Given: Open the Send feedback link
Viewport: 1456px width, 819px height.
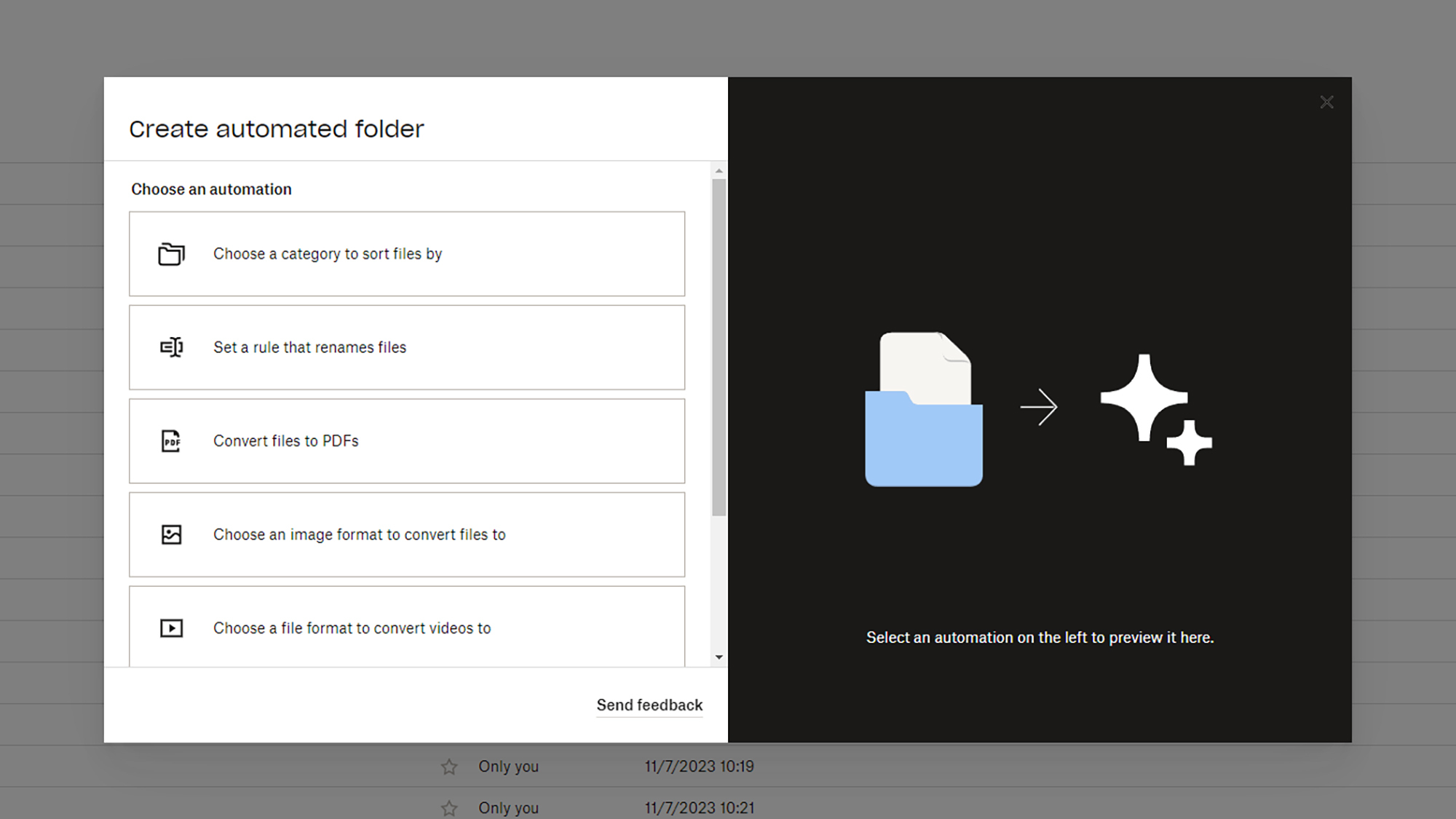Looking at the screenshot, I should 649,705.
